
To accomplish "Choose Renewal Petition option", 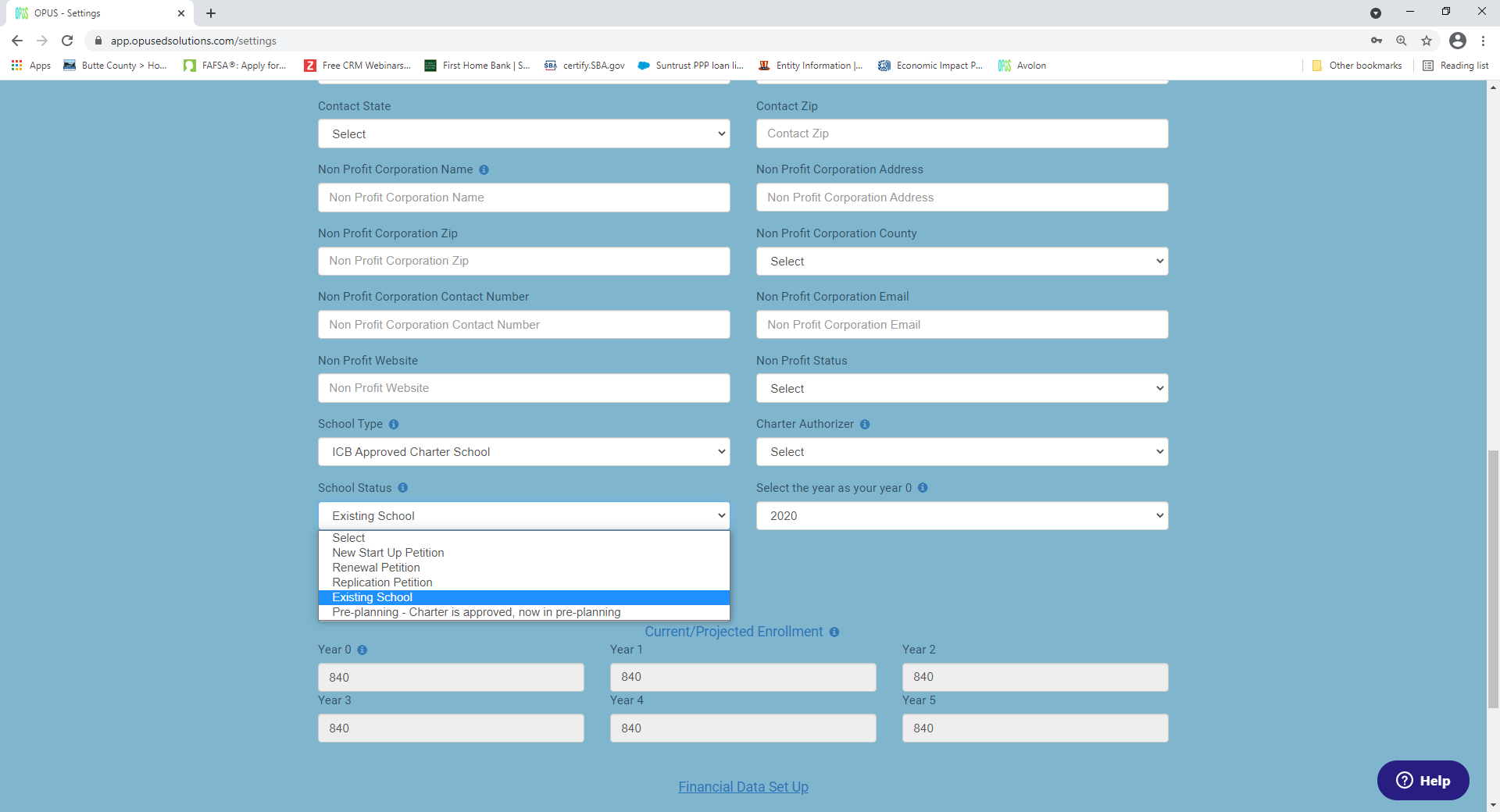I will [524, 568].
